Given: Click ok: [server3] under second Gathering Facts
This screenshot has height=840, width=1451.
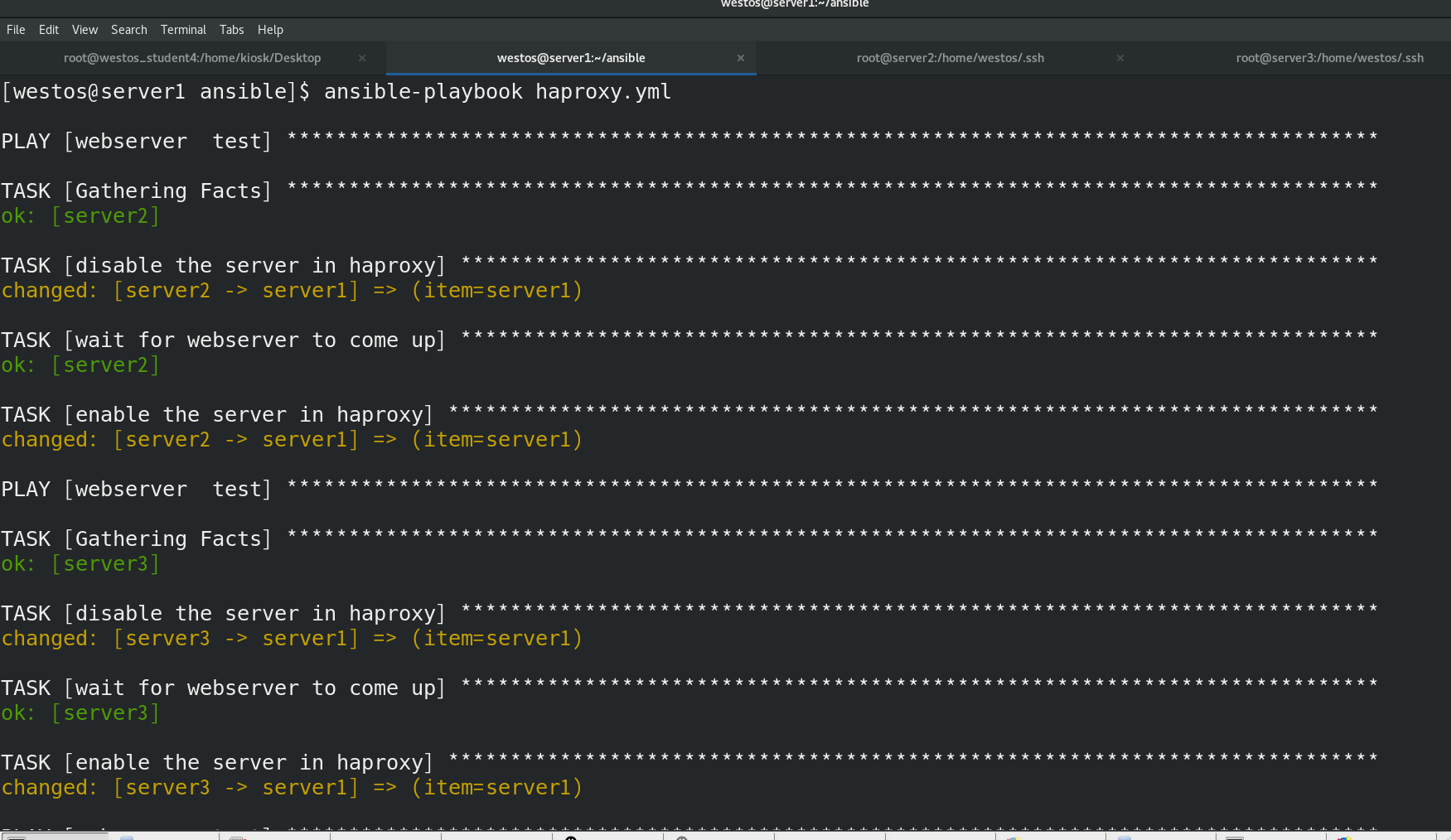Looking at the screenshot, I should [80, 563].
